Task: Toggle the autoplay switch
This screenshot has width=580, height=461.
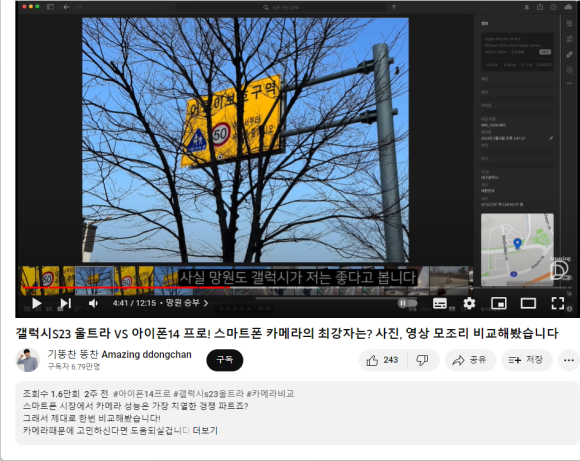Action: point(407,303)
